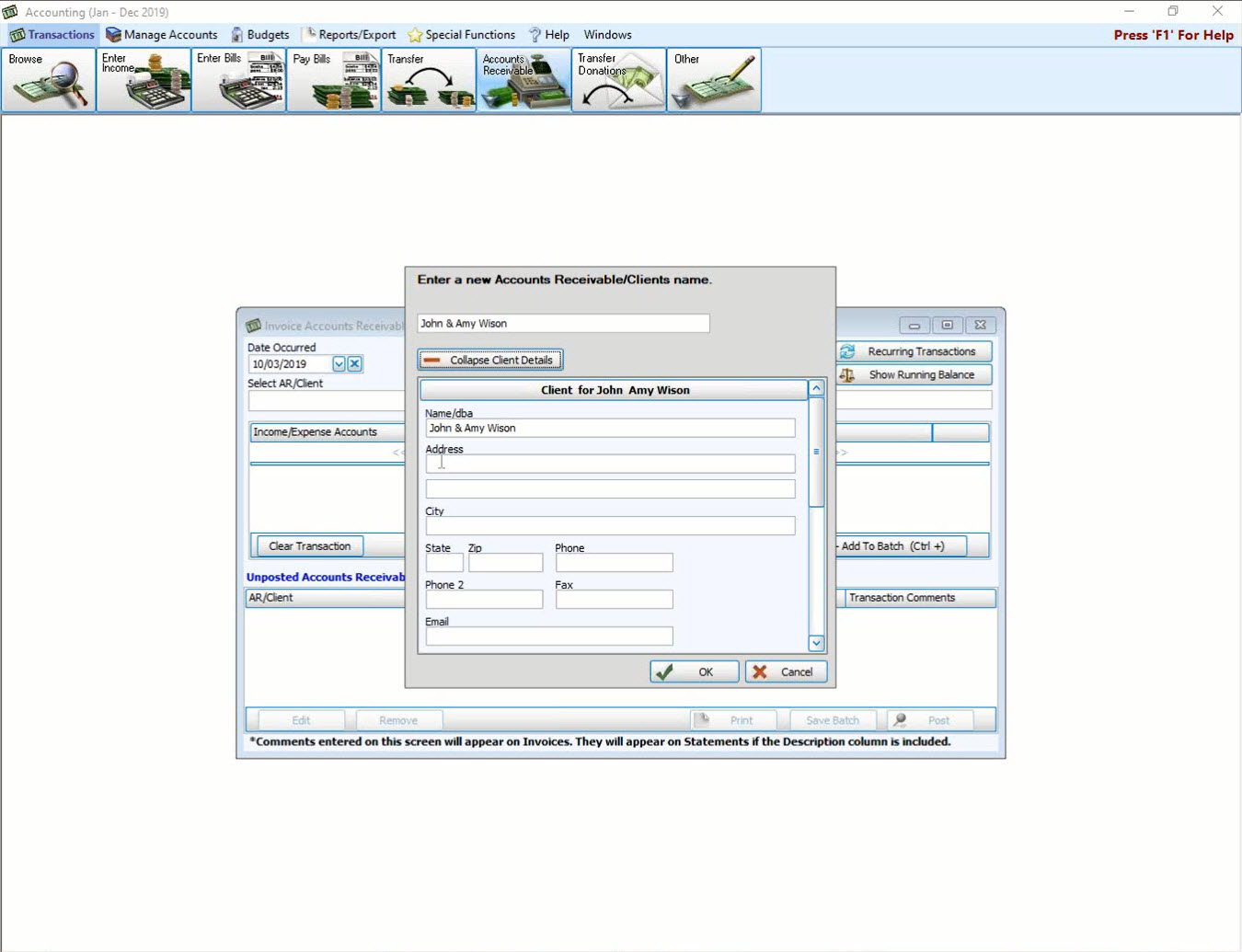Select the Pay Bills tool

(x=334, y=79)
